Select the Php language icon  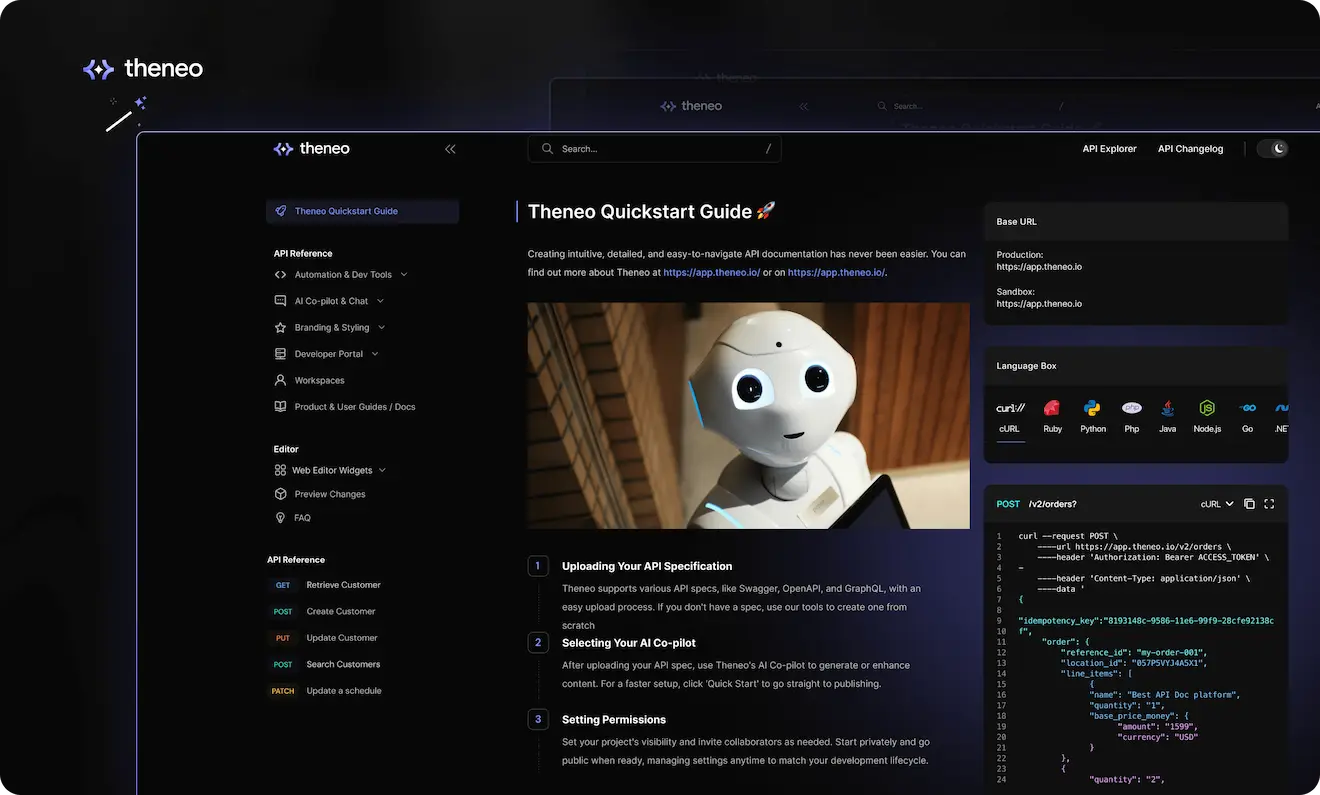[1131, 408]
